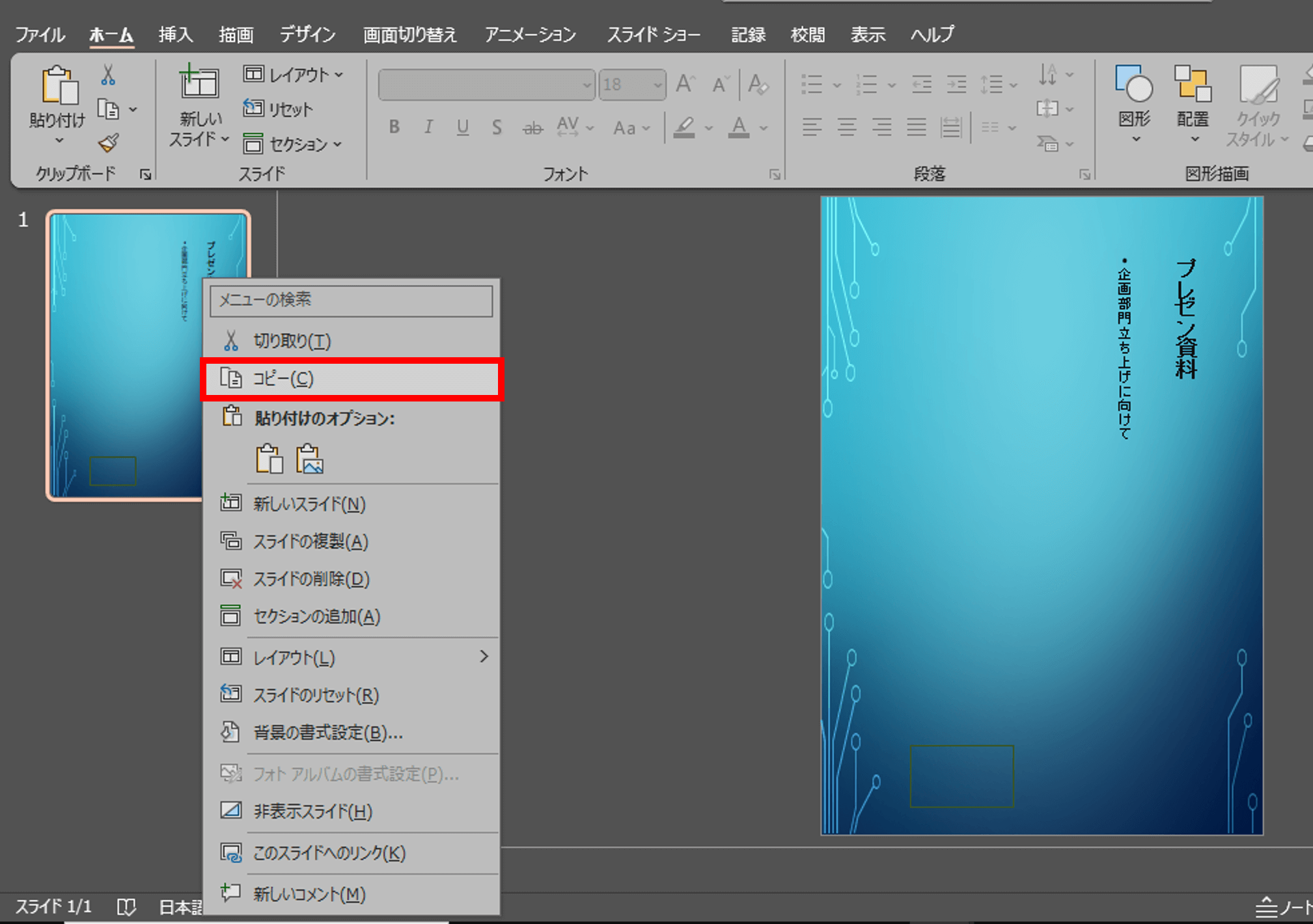Screen dimensions: 1313x924
Task: Open the ファイル tab
Action: pyautogui.click(x=40, y=34)
